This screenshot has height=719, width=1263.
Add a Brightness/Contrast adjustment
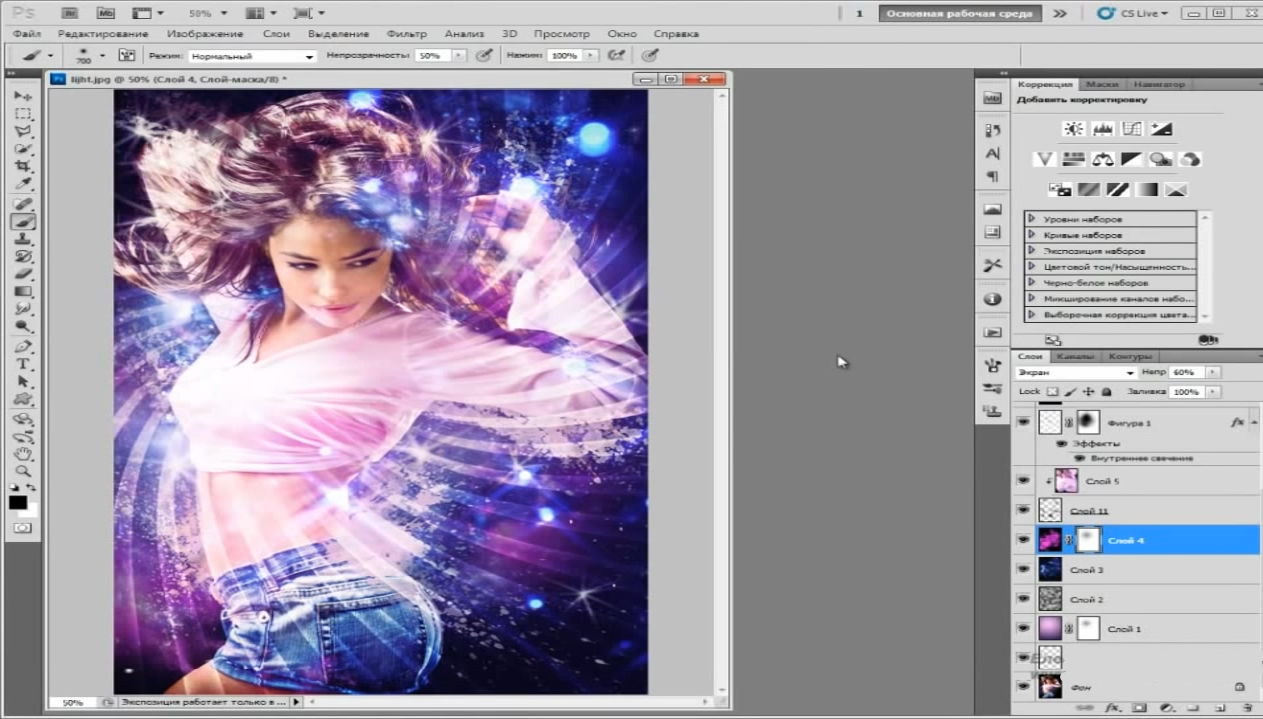tap(1073, 129)
